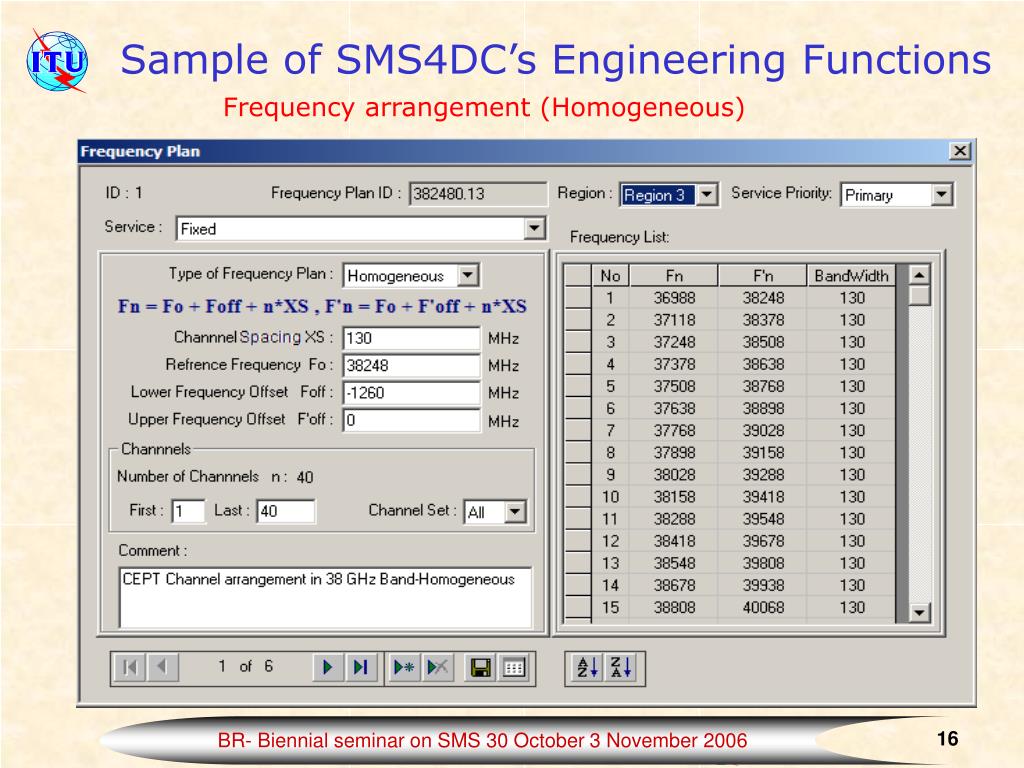Click the No column header
The height and width of the screenshot is (768, 1024).
point(610,276)
